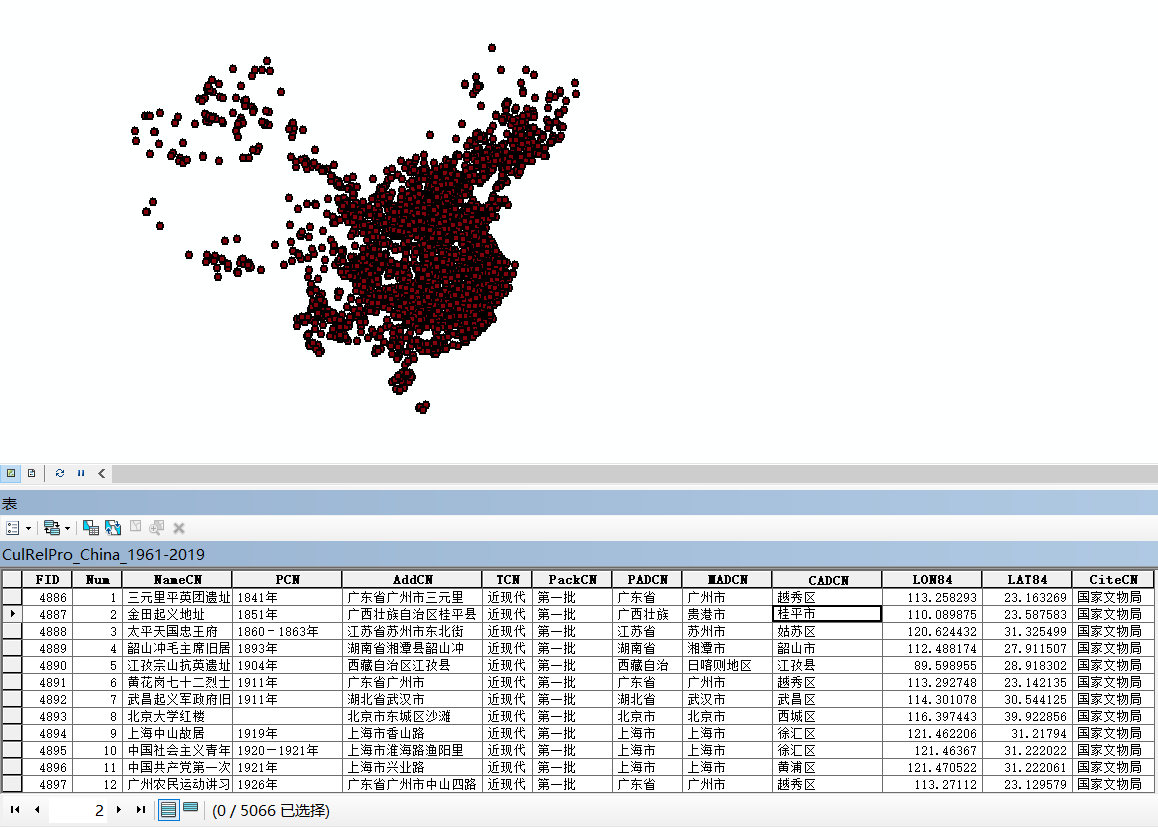Click the cell 上海市香山路
The image size is (1158, 828).
pyautogui.click(x=412, y=733)
